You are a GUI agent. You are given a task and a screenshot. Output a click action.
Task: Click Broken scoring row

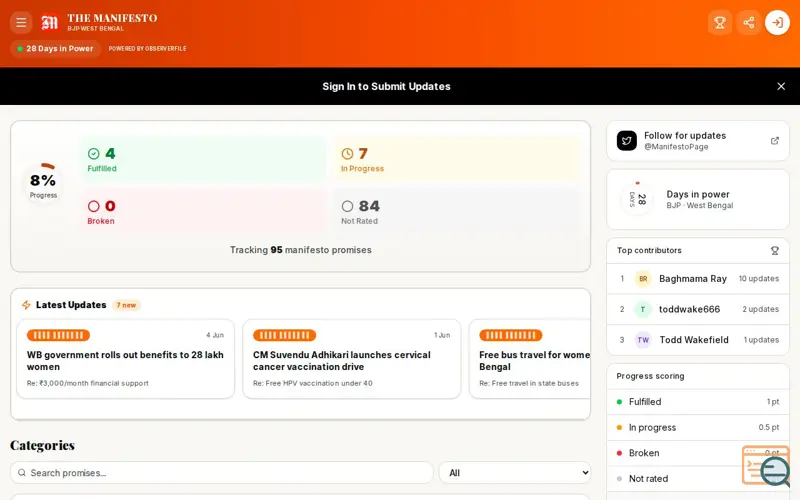coord(697,453)
